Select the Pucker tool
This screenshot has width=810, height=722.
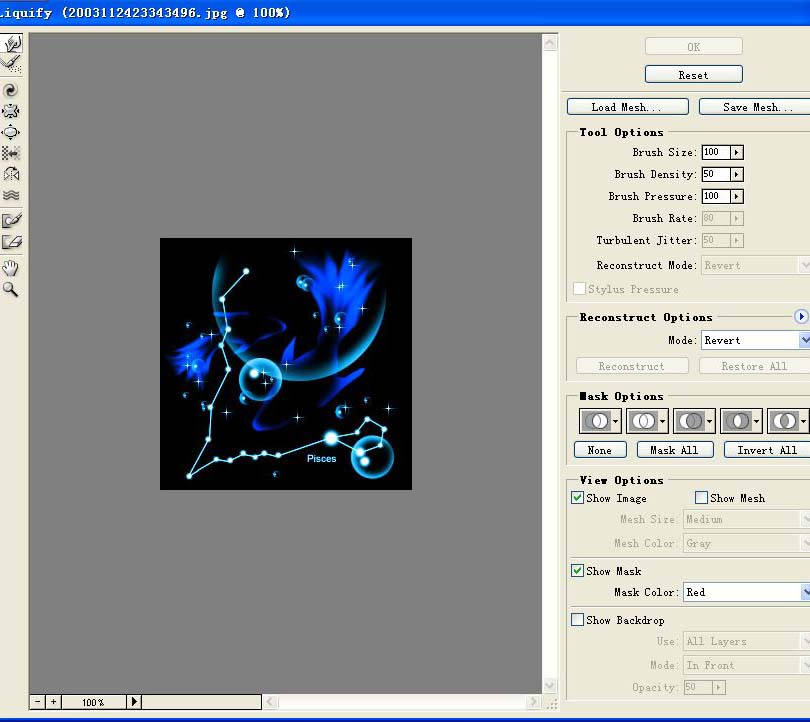12,111
